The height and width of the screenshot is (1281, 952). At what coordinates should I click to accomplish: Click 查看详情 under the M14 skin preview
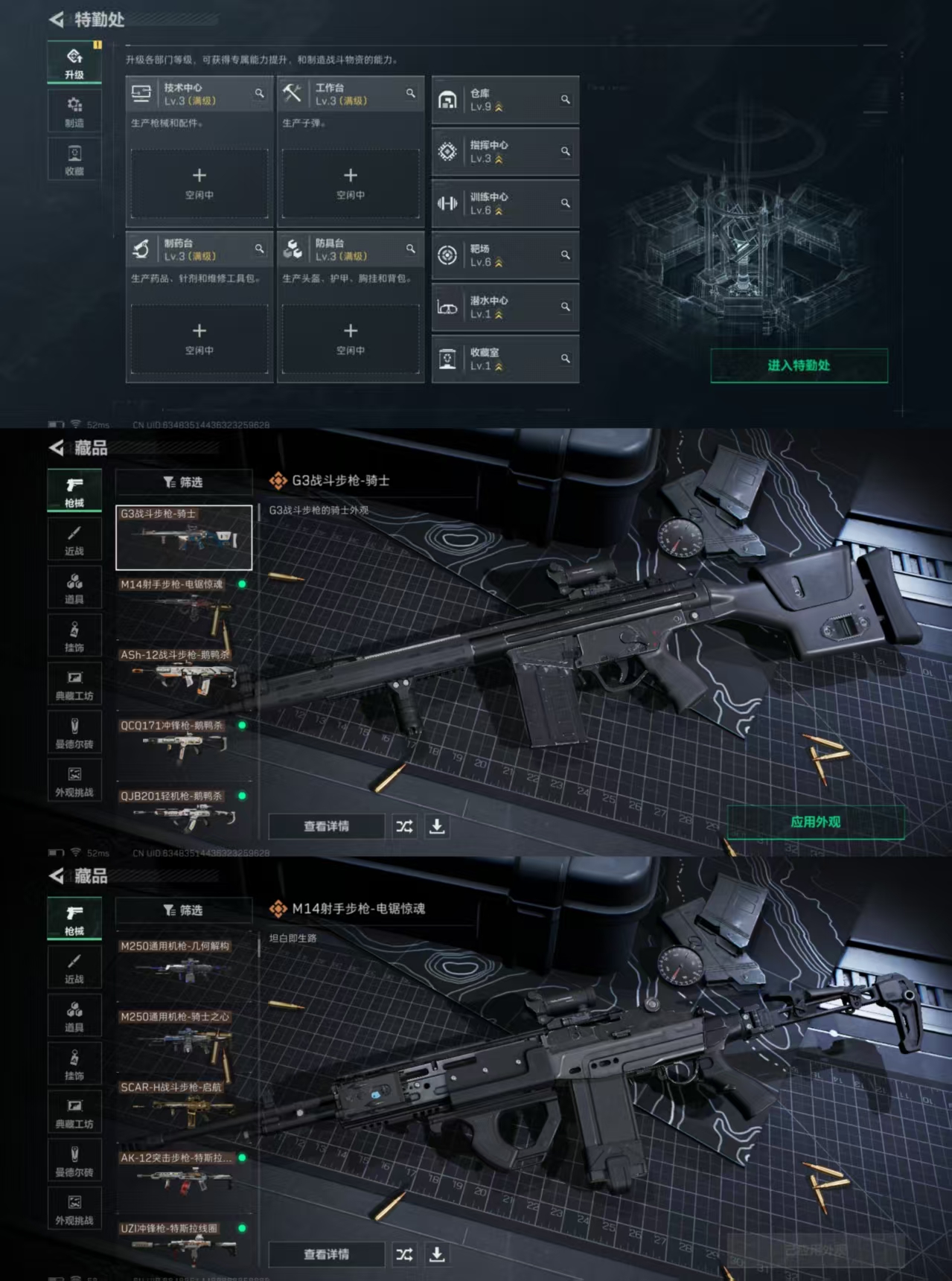(326, 1254)
